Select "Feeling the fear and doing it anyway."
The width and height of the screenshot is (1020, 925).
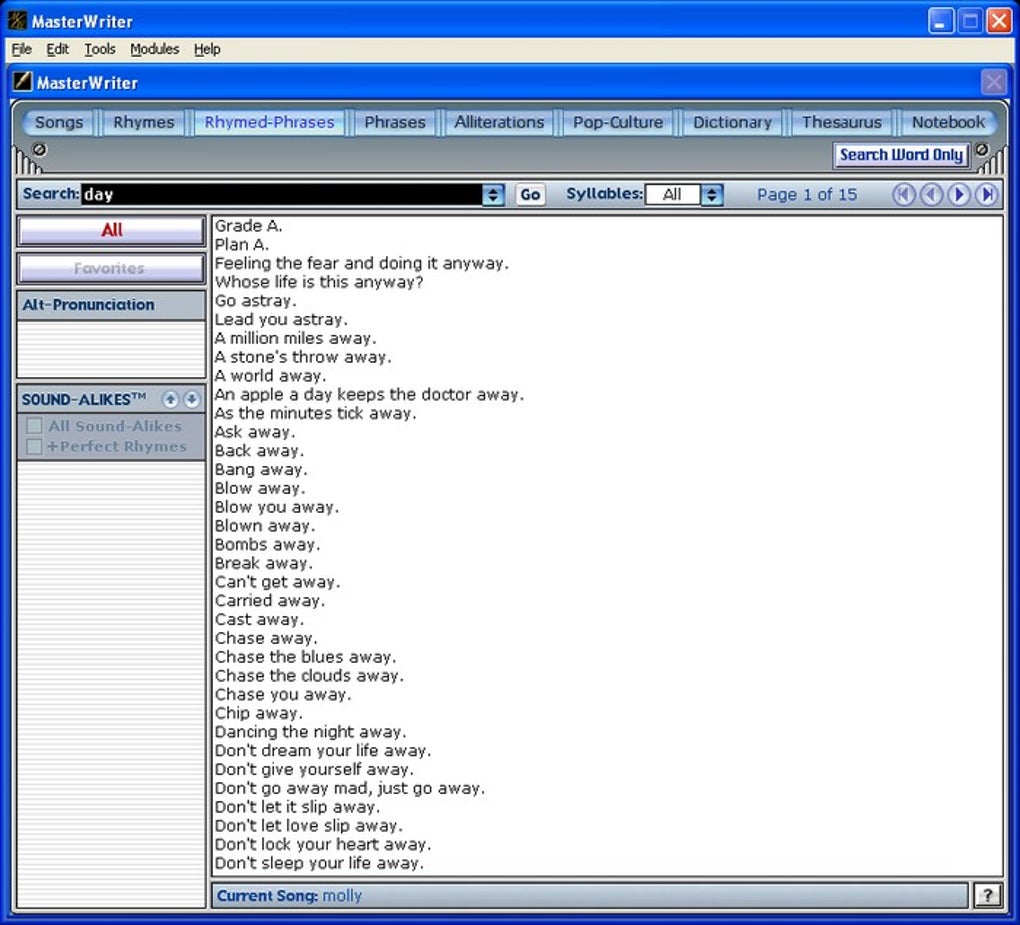tap(362, 263)
